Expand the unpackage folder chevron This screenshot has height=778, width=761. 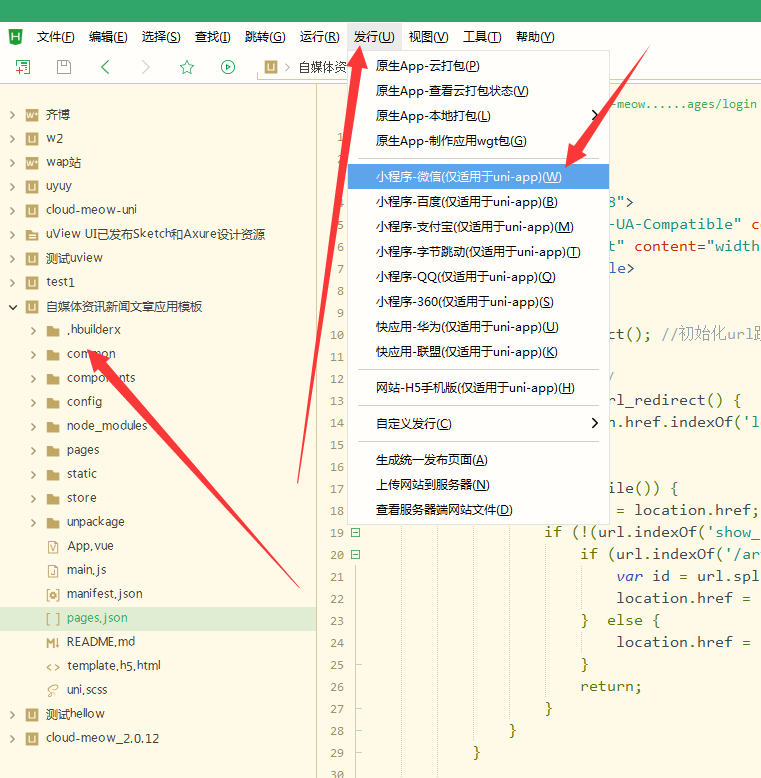(x=33, y=522)
